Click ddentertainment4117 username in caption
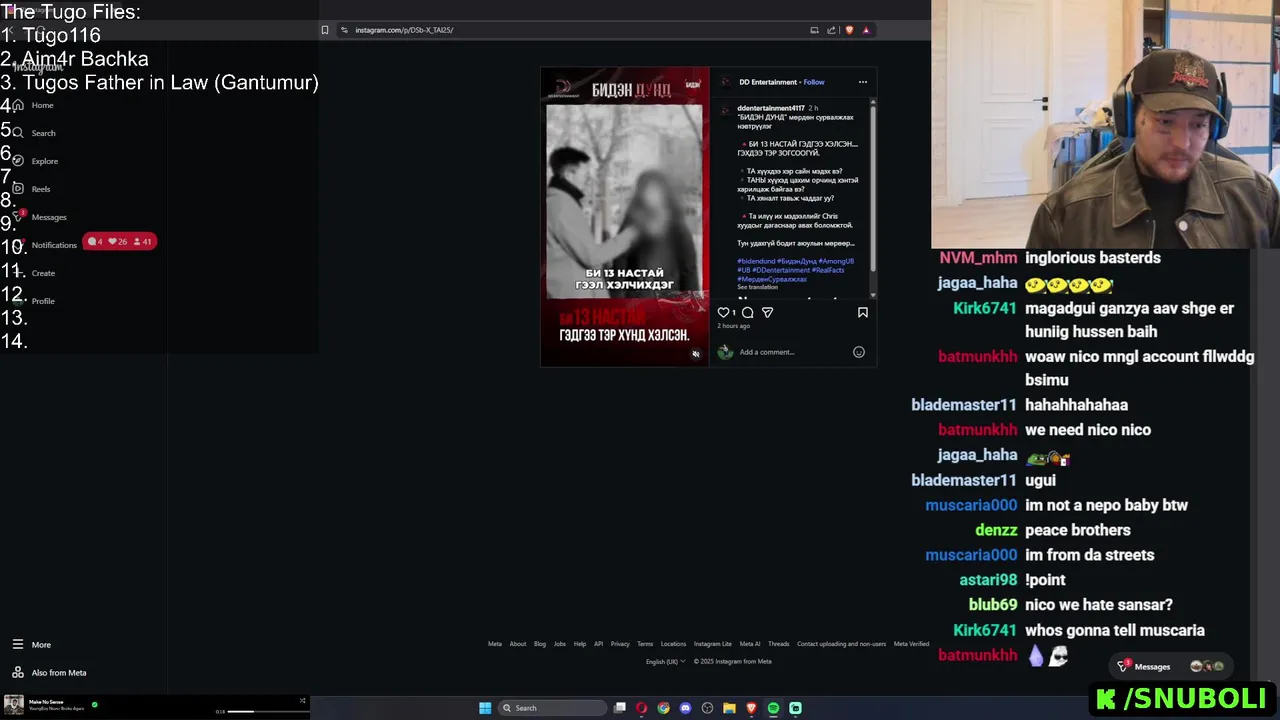Viewport: 1280px width, 720px height. [x=771, y=108]
